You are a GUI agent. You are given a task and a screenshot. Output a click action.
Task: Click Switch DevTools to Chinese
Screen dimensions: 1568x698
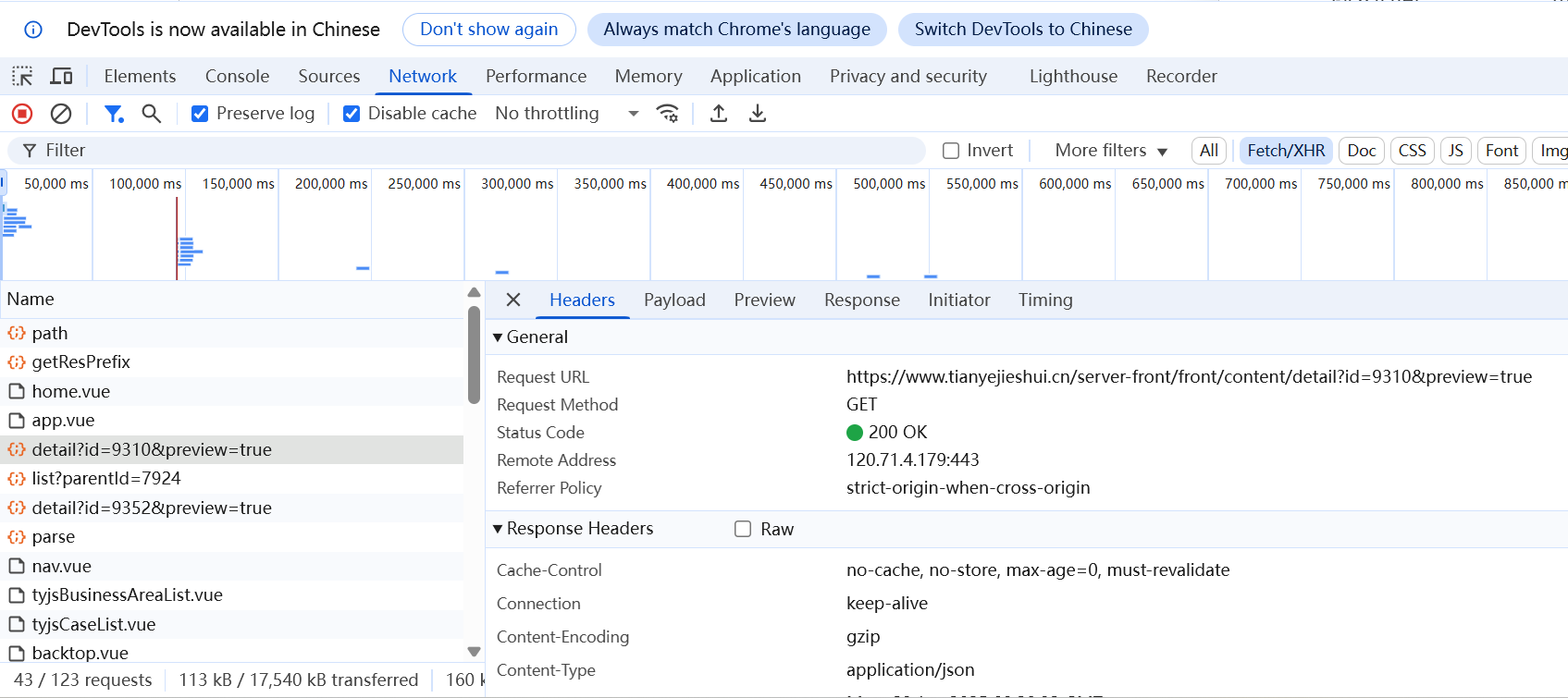(x=1023, y=30)
